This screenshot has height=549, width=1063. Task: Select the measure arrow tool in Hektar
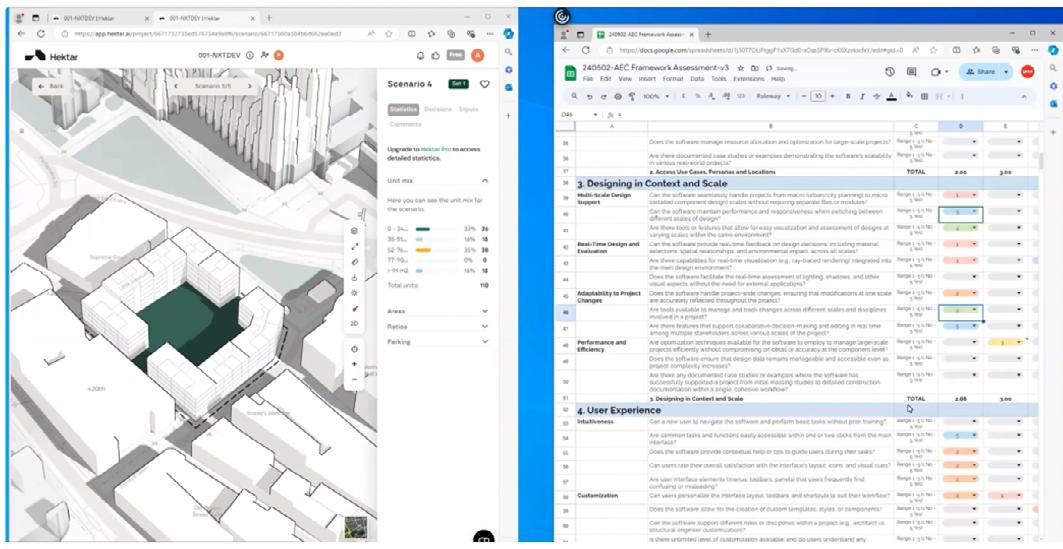click(x=354, y=246)
